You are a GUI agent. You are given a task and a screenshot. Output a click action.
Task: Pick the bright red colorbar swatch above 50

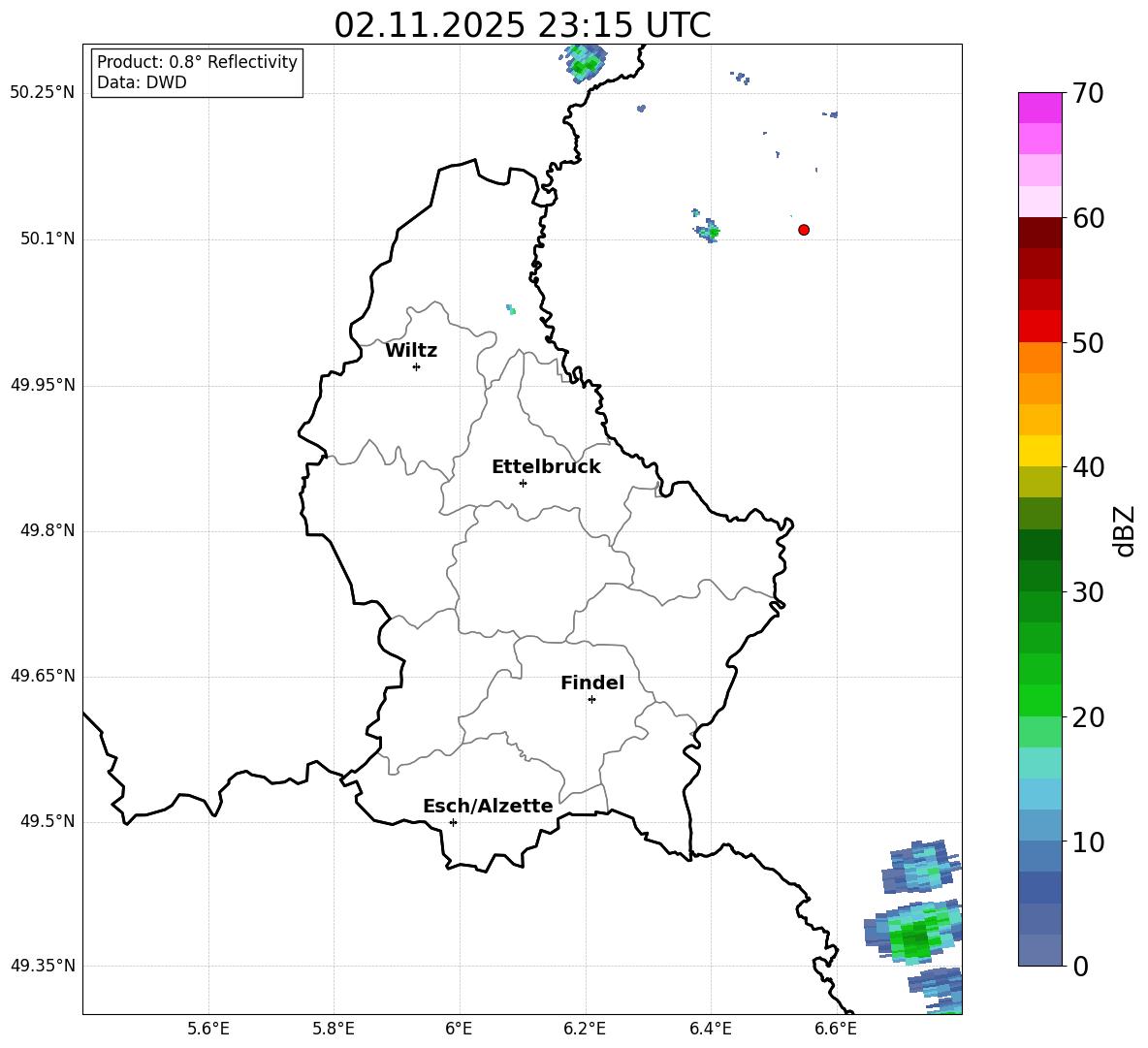[x=1039, y=327]
